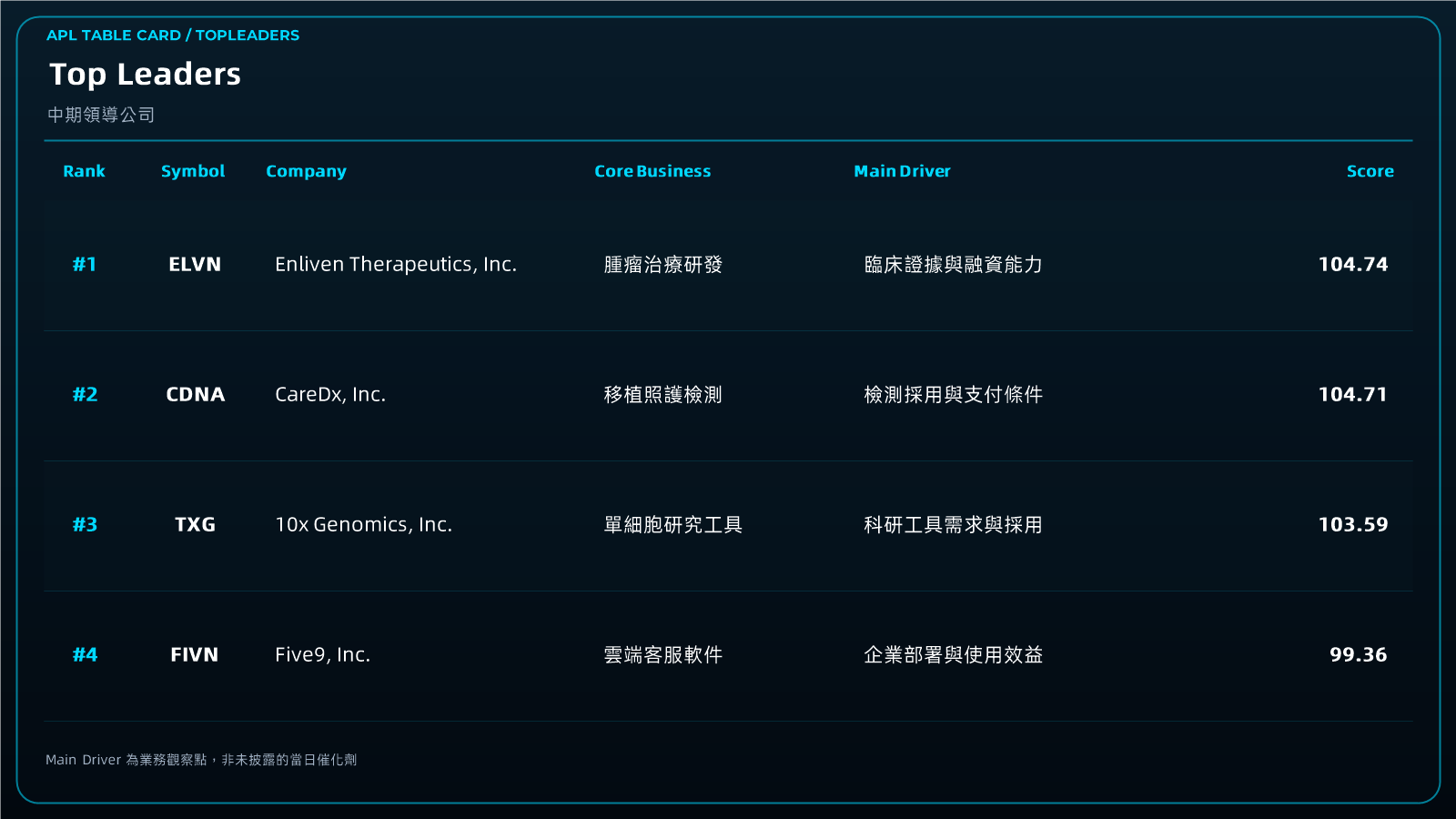This screenshot has height=819, width=1456.
Task: Click the Core Business column header
Action: [652, 171]
